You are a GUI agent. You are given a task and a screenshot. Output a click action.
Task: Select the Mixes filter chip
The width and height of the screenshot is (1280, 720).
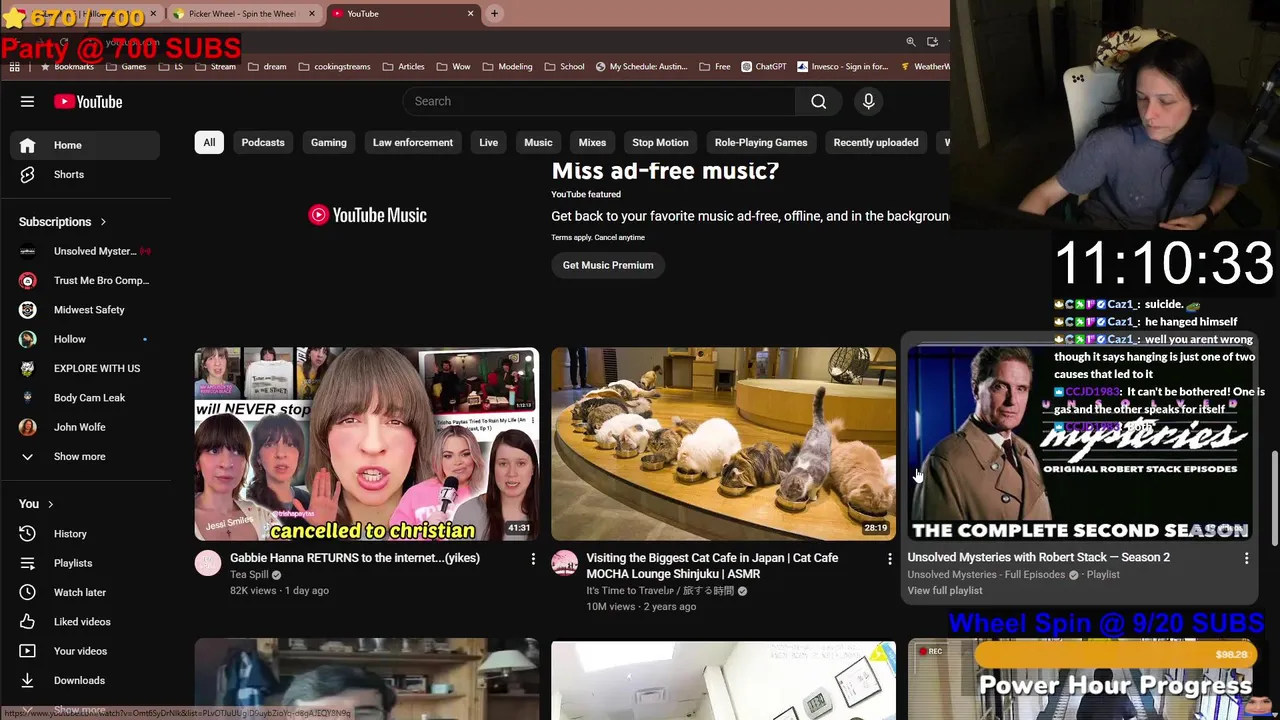coord(592,142)
